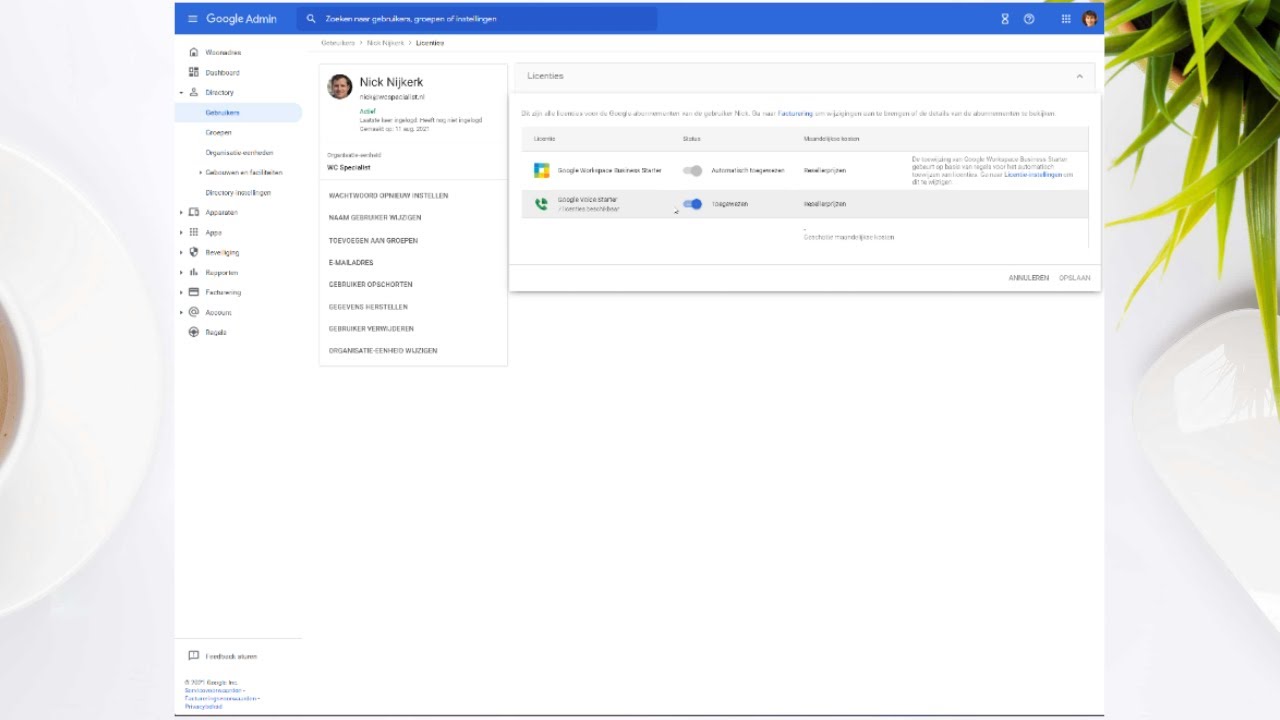Screen dimensions: 1280x720
Task: Click the 'Maandelijkse kosten' column header
Action: coord(831,139)
